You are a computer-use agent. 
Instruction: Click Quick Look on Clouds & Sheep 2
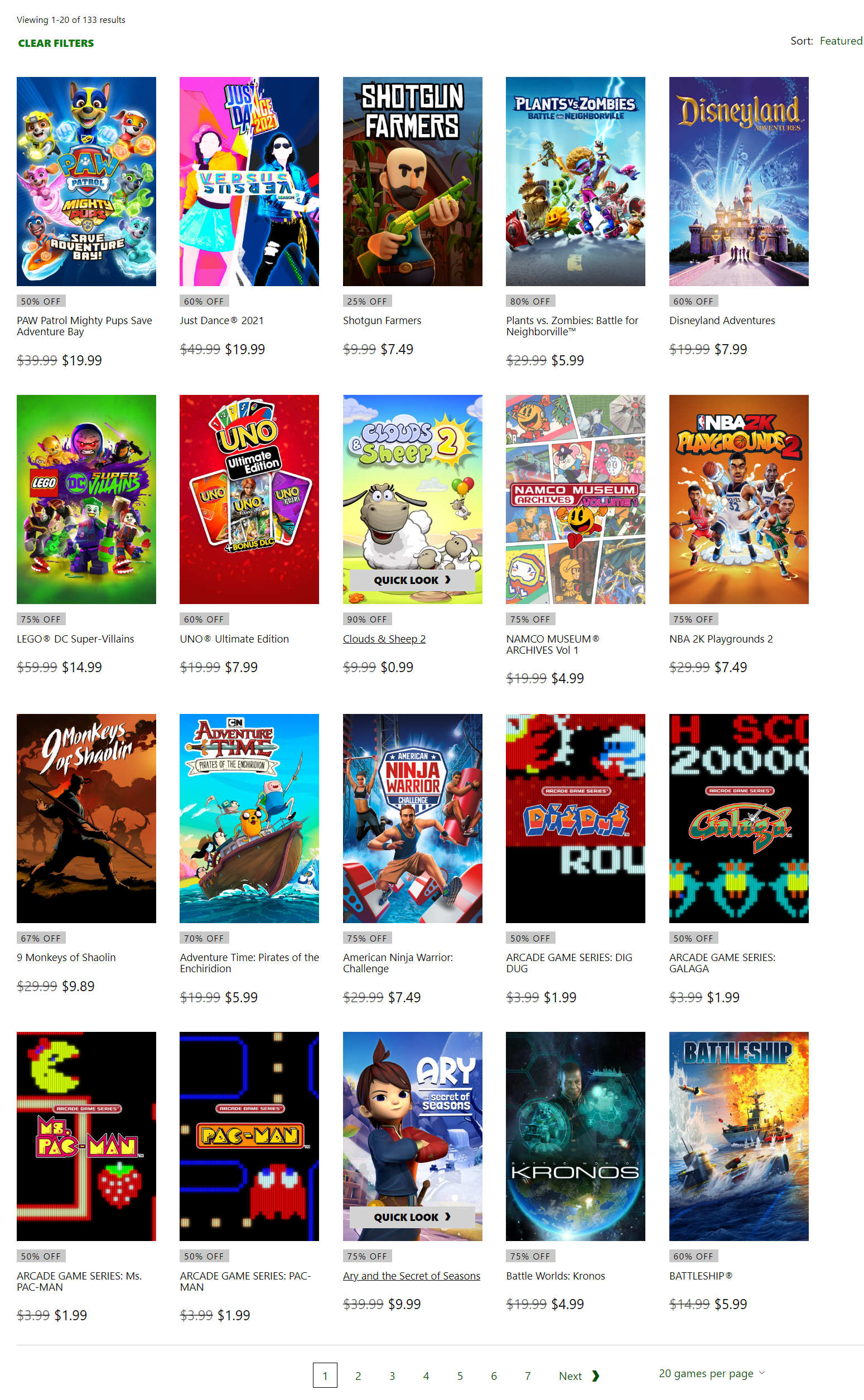pyautogui.click(x=412, y=580)
